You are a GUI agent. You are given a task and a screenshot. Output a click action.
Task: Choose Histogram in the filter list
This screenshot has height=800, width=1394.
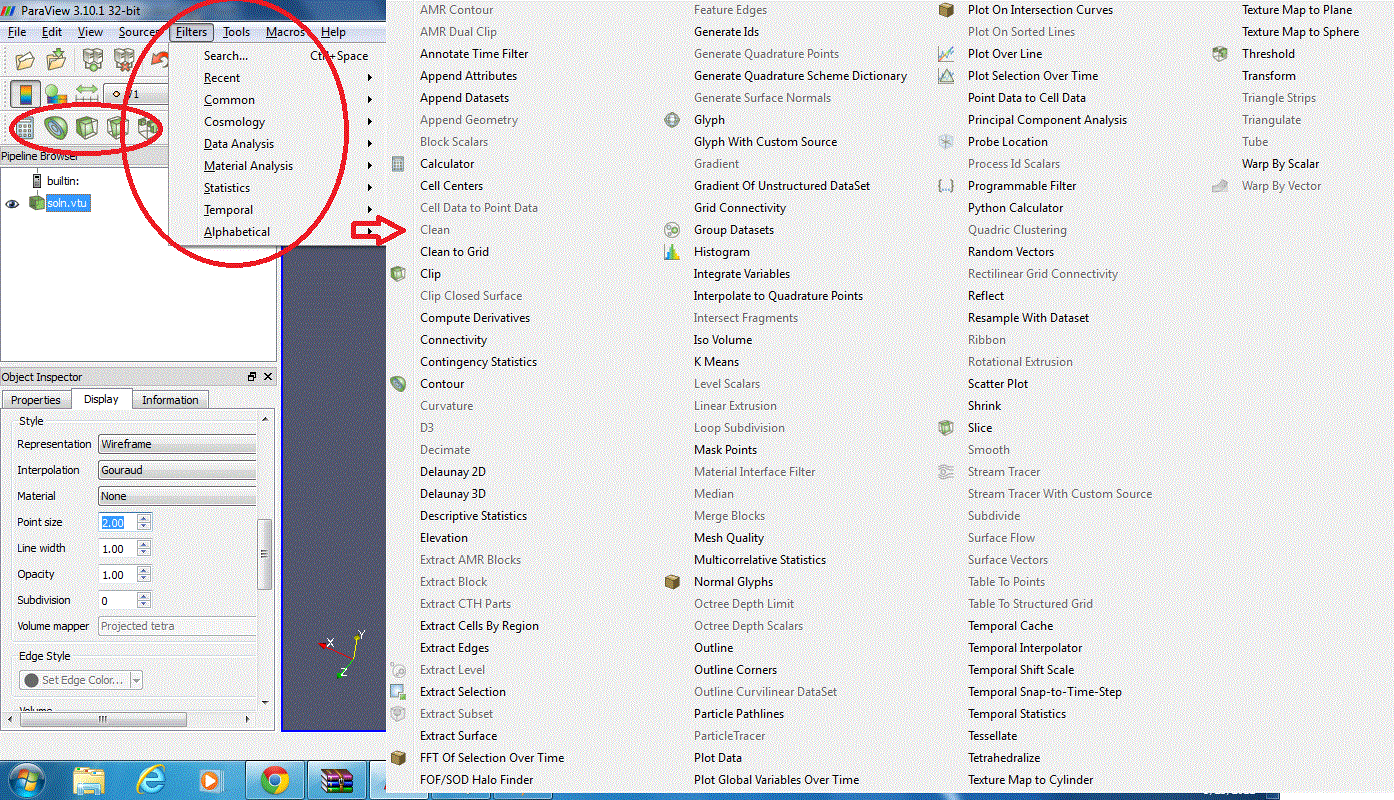click(x=721, y=252)
